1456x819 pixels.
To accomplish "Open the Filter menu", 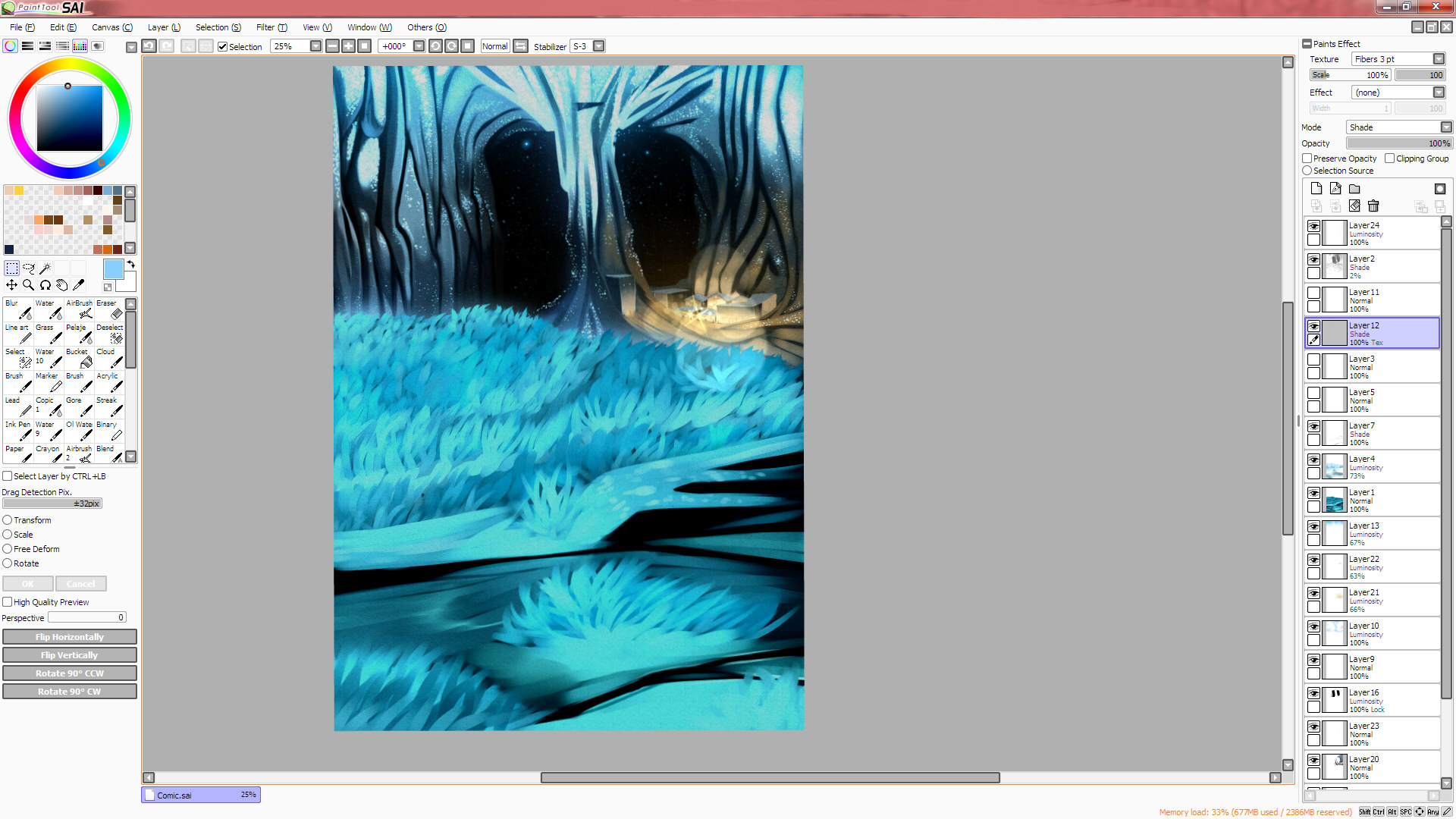I will pyautogui.click(x=271, y=27).
